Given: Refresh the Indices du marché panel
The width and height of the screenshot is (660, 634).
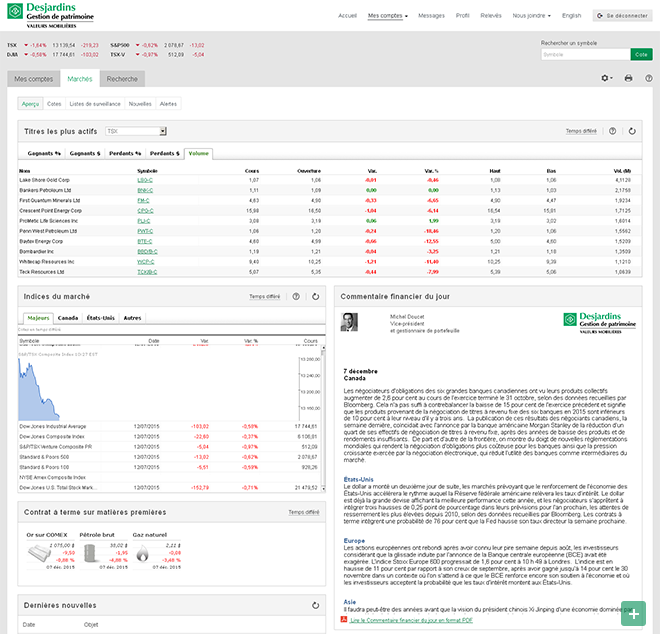Looking at the screenshot, I should (315, 296).
